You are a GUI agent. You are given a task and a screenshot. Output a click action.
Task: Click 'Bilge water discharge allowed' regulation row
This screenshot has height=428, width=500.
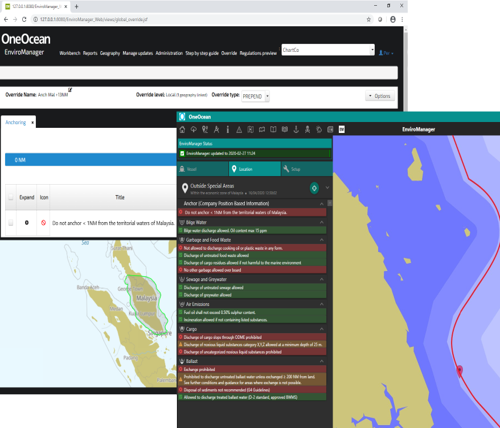pos(252,230)
